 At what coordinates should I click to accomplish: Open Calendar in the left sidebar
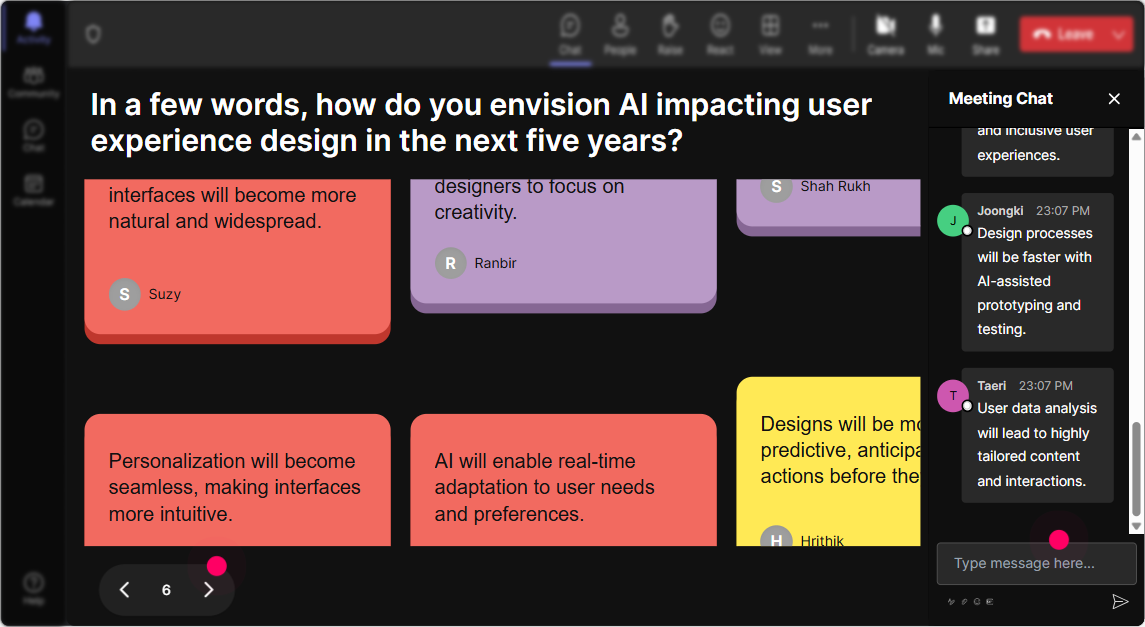34,190
